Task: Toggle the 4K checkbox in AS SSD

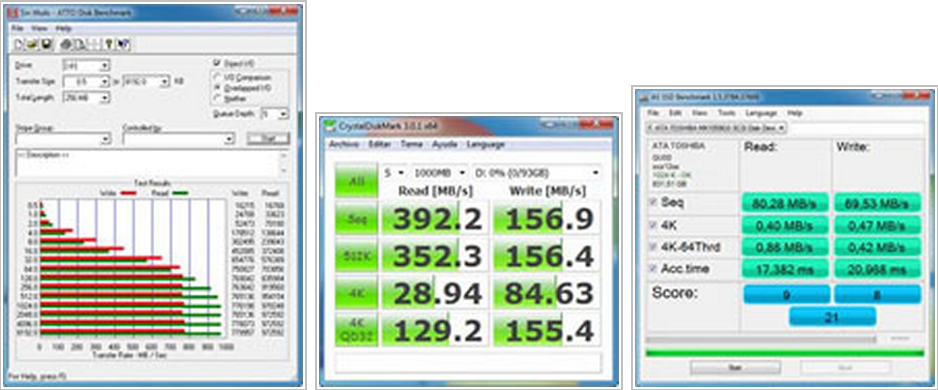Action: (654, 225)
